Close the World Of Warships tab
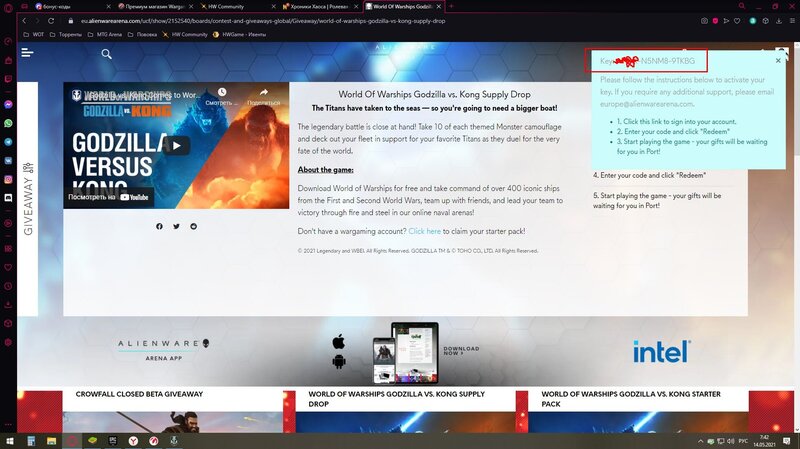This screenshot has height=449, width=800. [x=438, y=6]
